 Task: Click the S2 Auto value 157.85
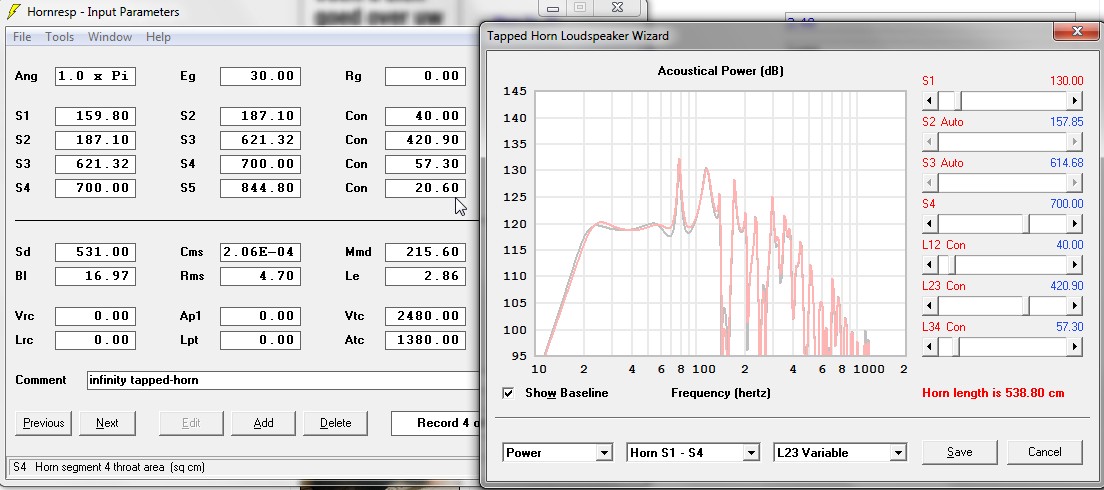pyautogui.click(x=1066, y=122)
